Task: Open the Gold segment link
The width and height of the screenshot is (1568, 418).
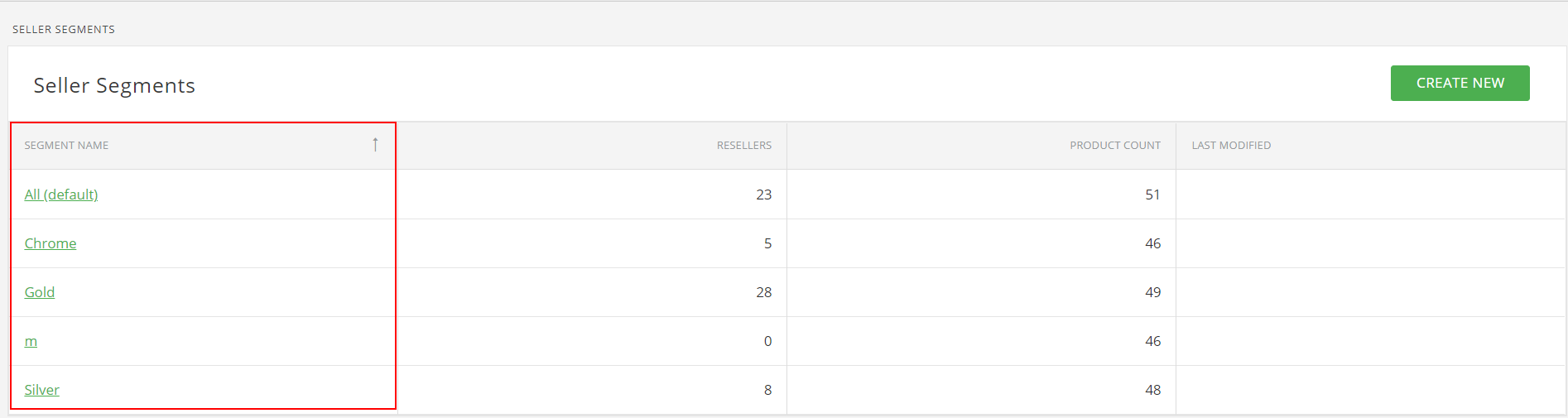Action: [40, 292]
